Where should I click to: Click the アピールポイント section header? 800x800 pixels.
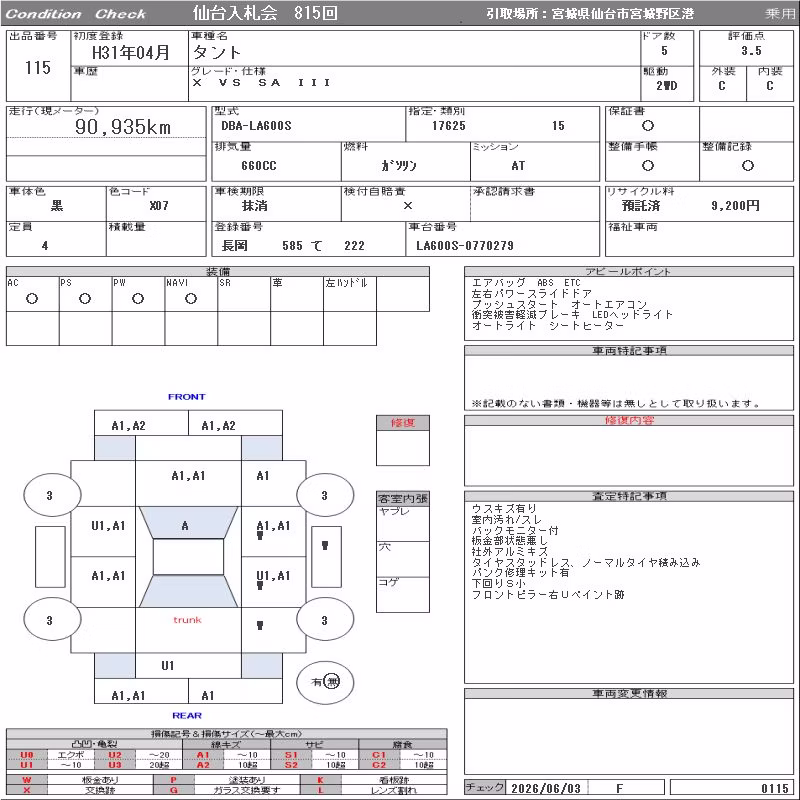[x=629, y=271]
